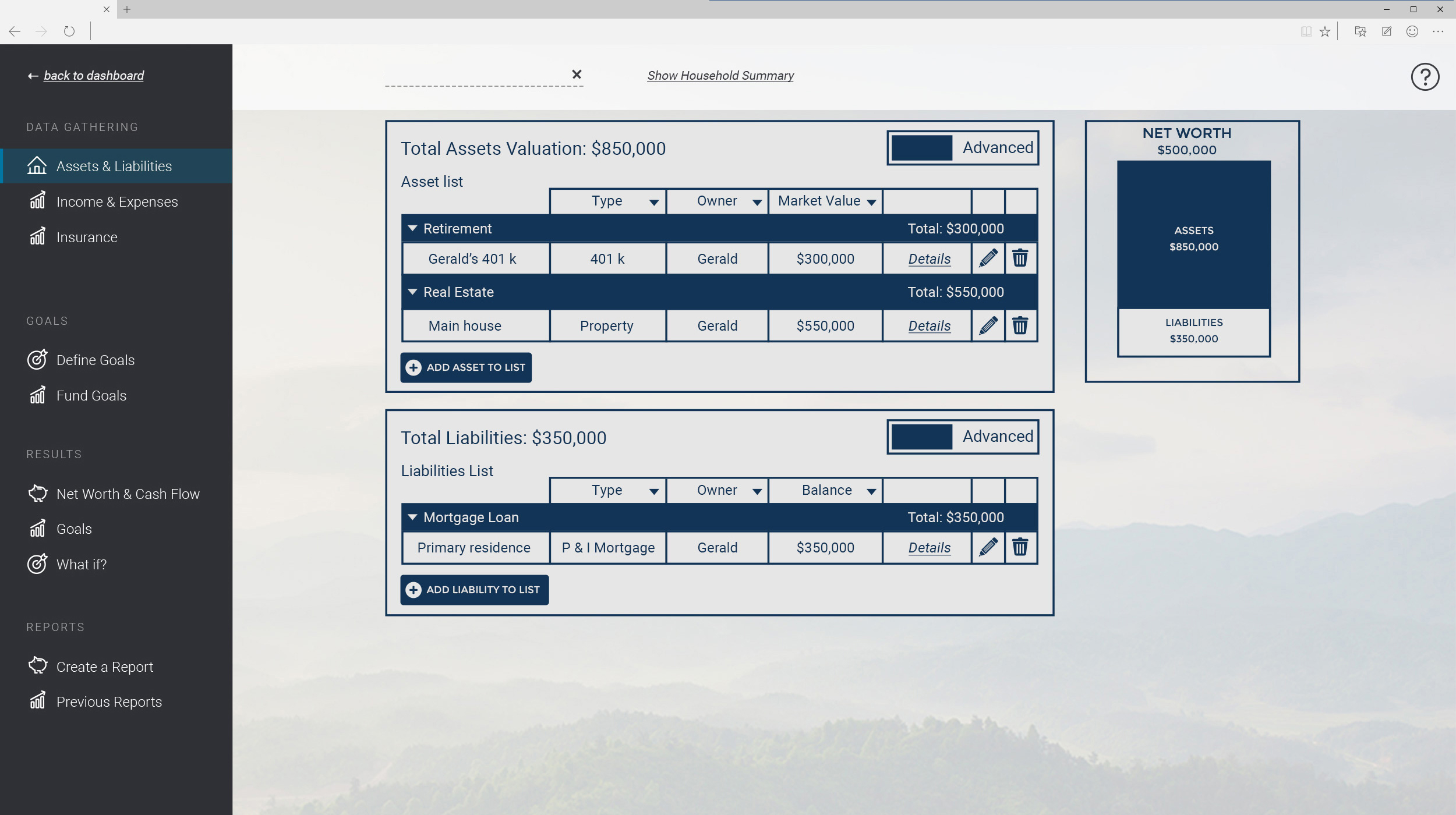Screen dimensions: 1456x815
Task: Delete Primary residence using its trash icon
Action: pyautogui.click(x=1020, y=547)
